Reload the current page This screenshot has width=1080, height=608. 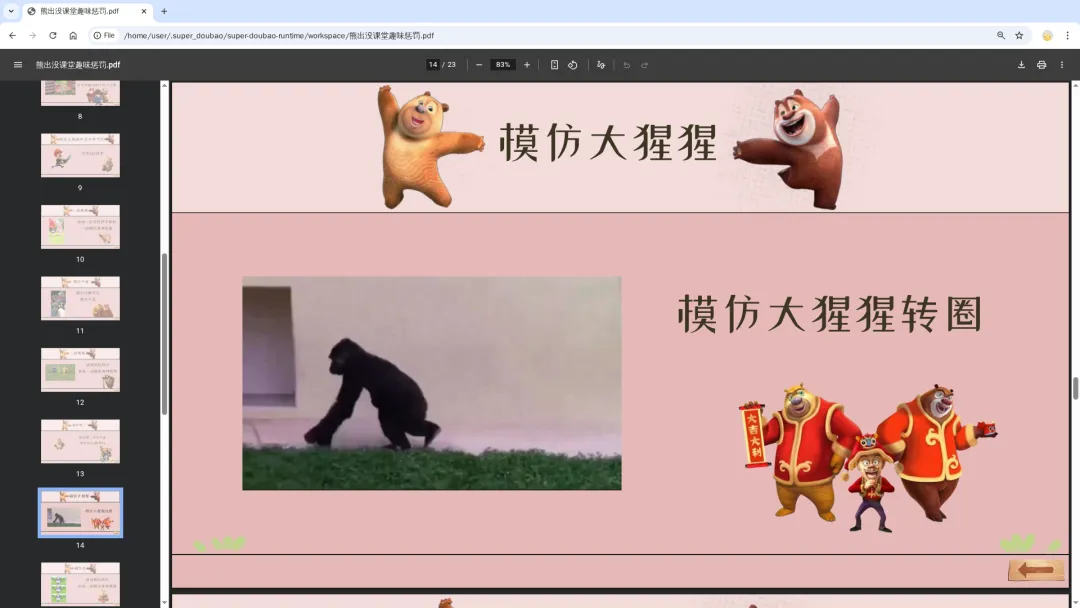(x=52, y=35)
